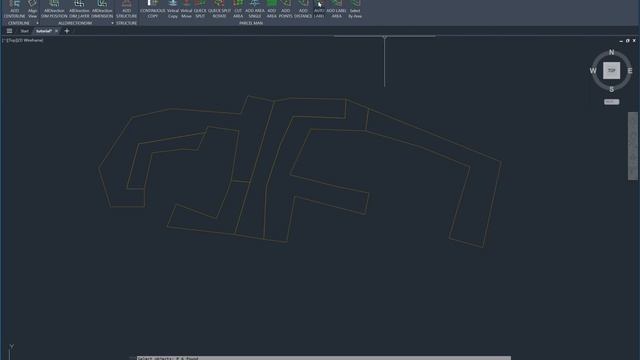Open the AllDirection Dim Position tool
640x360 pixels.
pos(54,9)
